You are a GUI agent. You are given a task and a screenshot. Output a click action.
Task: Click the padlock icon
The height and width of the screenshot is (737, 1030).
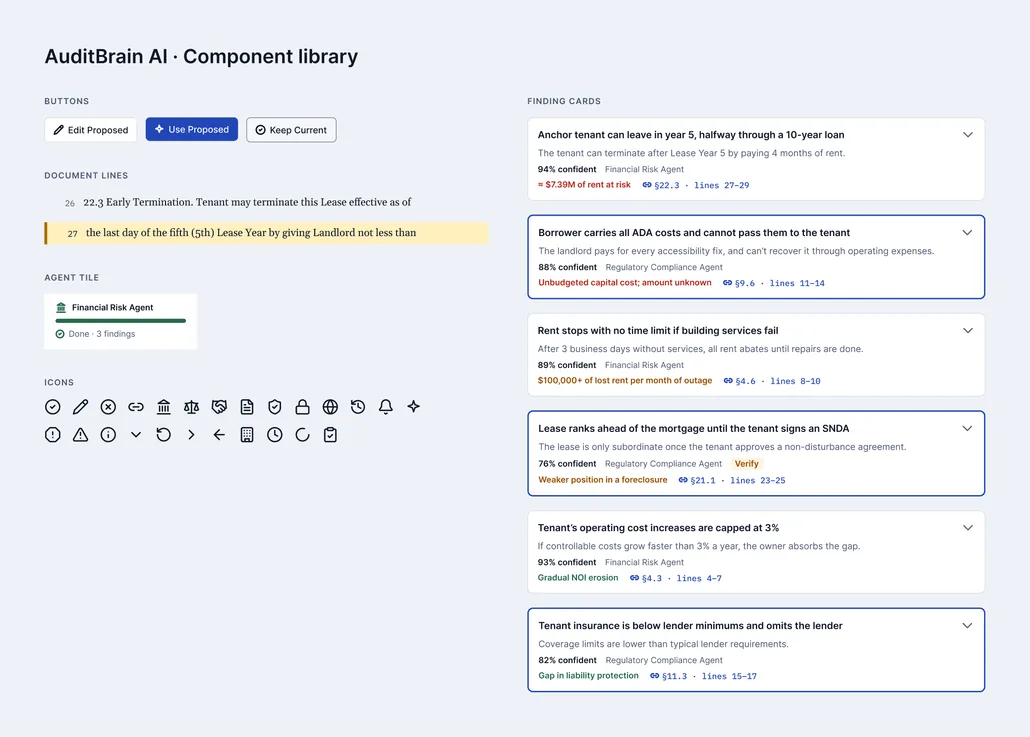(302, 407)
